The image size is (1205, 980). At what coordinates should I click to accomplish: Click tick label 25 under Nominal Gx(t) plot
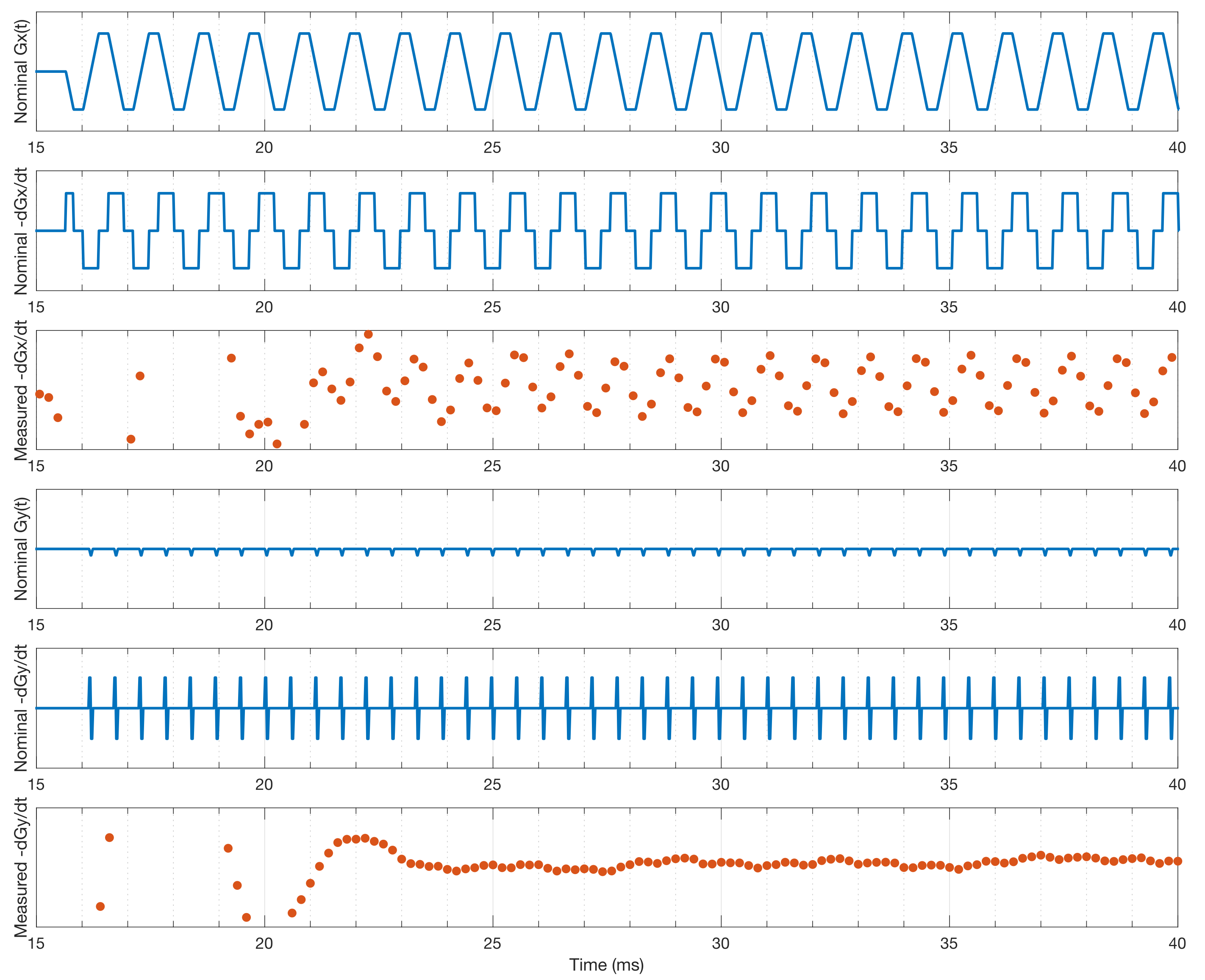(x=492, y=148)
